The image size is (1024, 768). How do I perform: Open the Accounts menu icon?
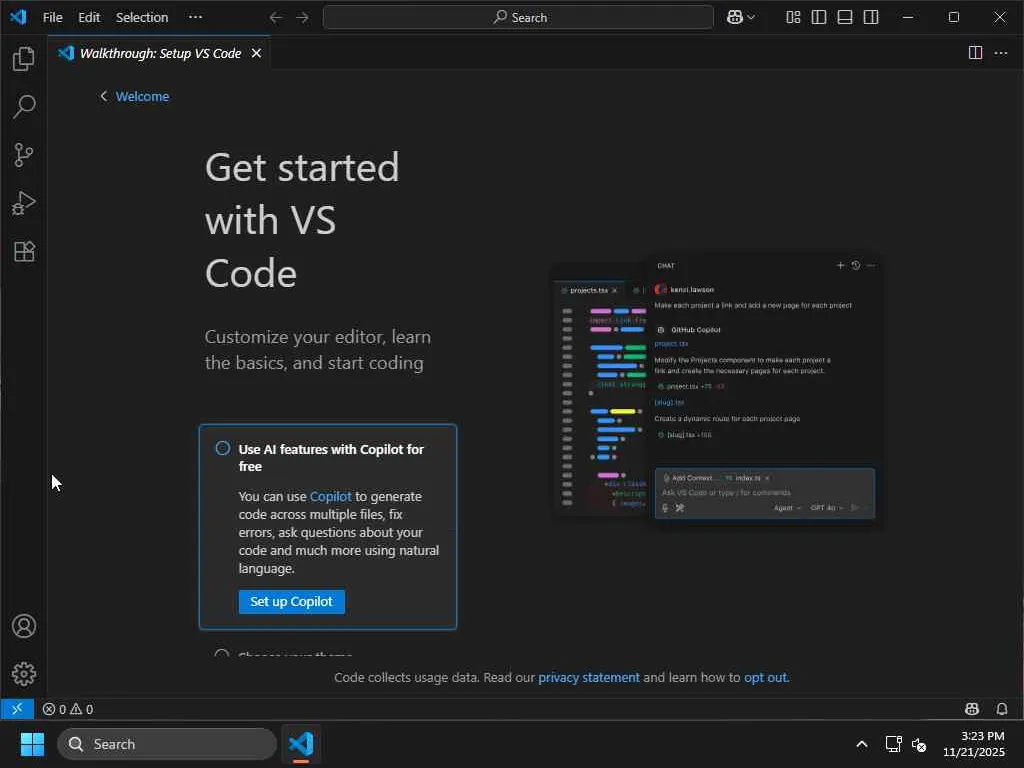click(24, 626)
